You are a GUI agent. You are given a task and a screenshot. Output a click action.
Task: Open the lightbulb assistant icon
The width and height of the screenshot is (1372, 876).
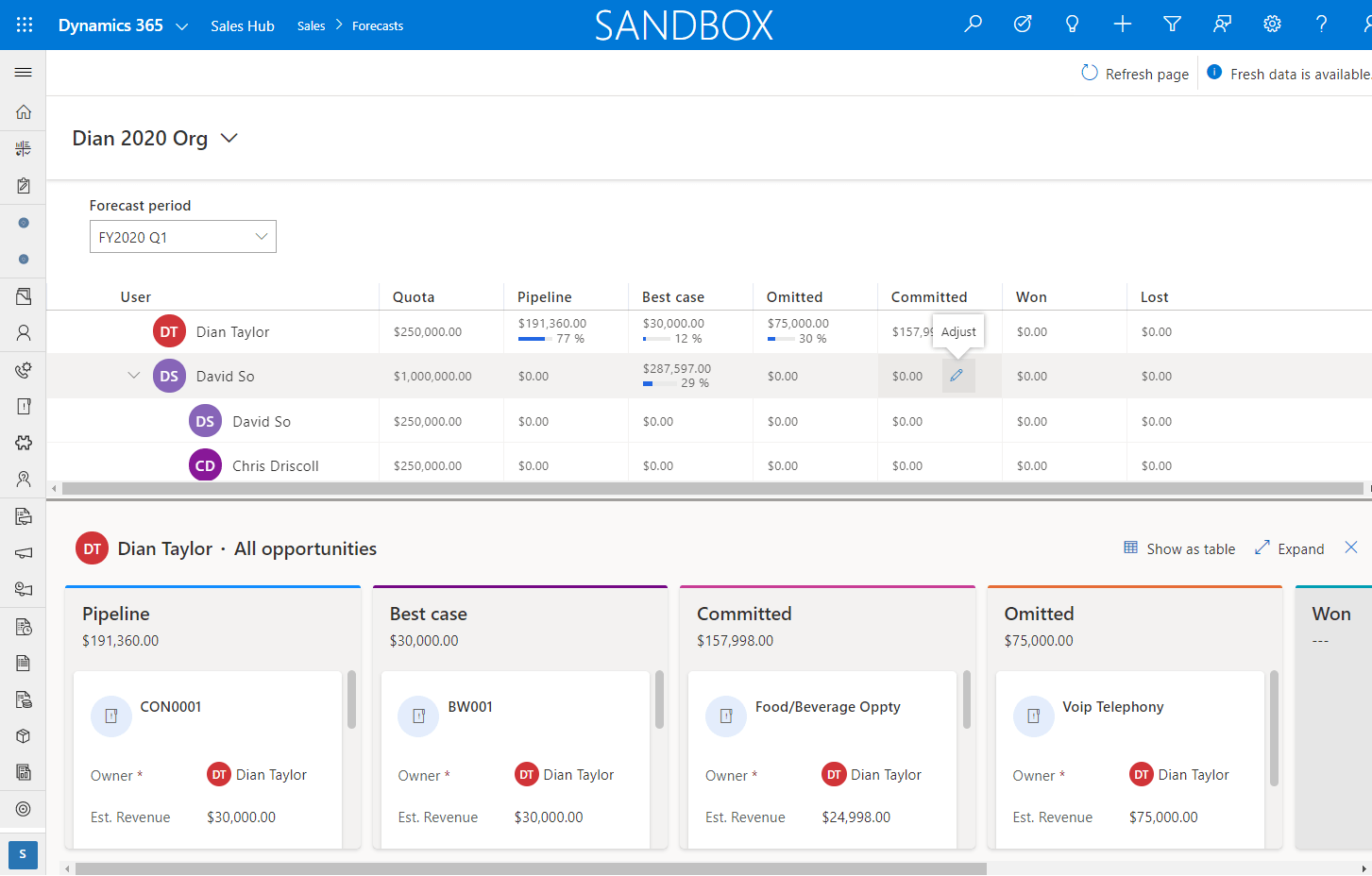pyautogui.click(x=1072, y=25)
